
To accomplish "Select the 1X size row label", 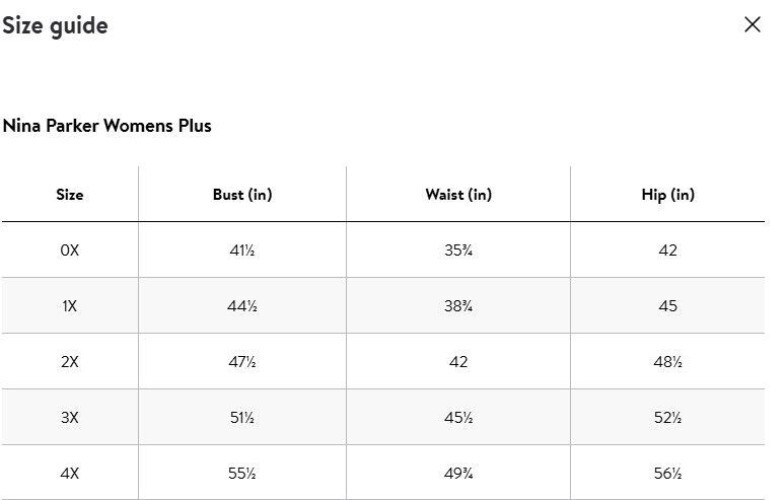I will pyautogui.click(x=70, y=306).
